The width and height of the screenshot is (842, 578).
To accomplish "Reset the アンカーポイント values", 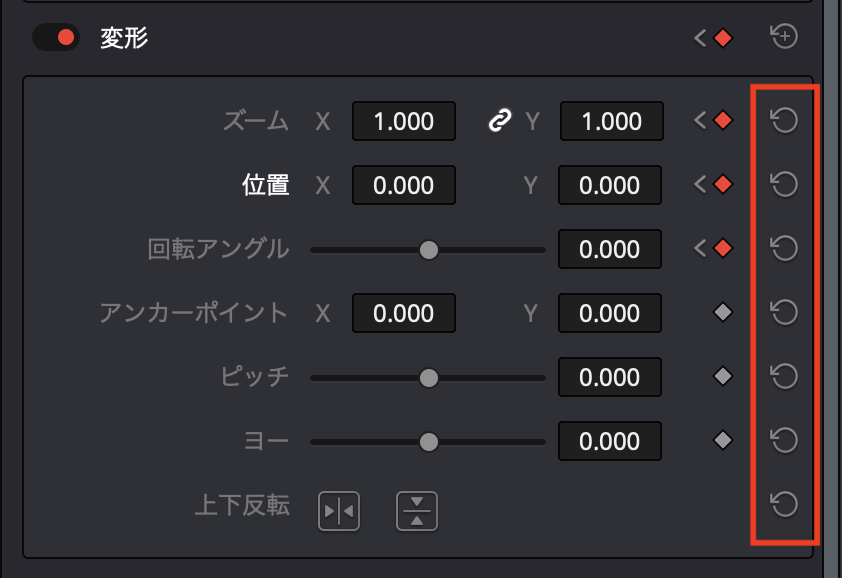I will coord(785,312).
